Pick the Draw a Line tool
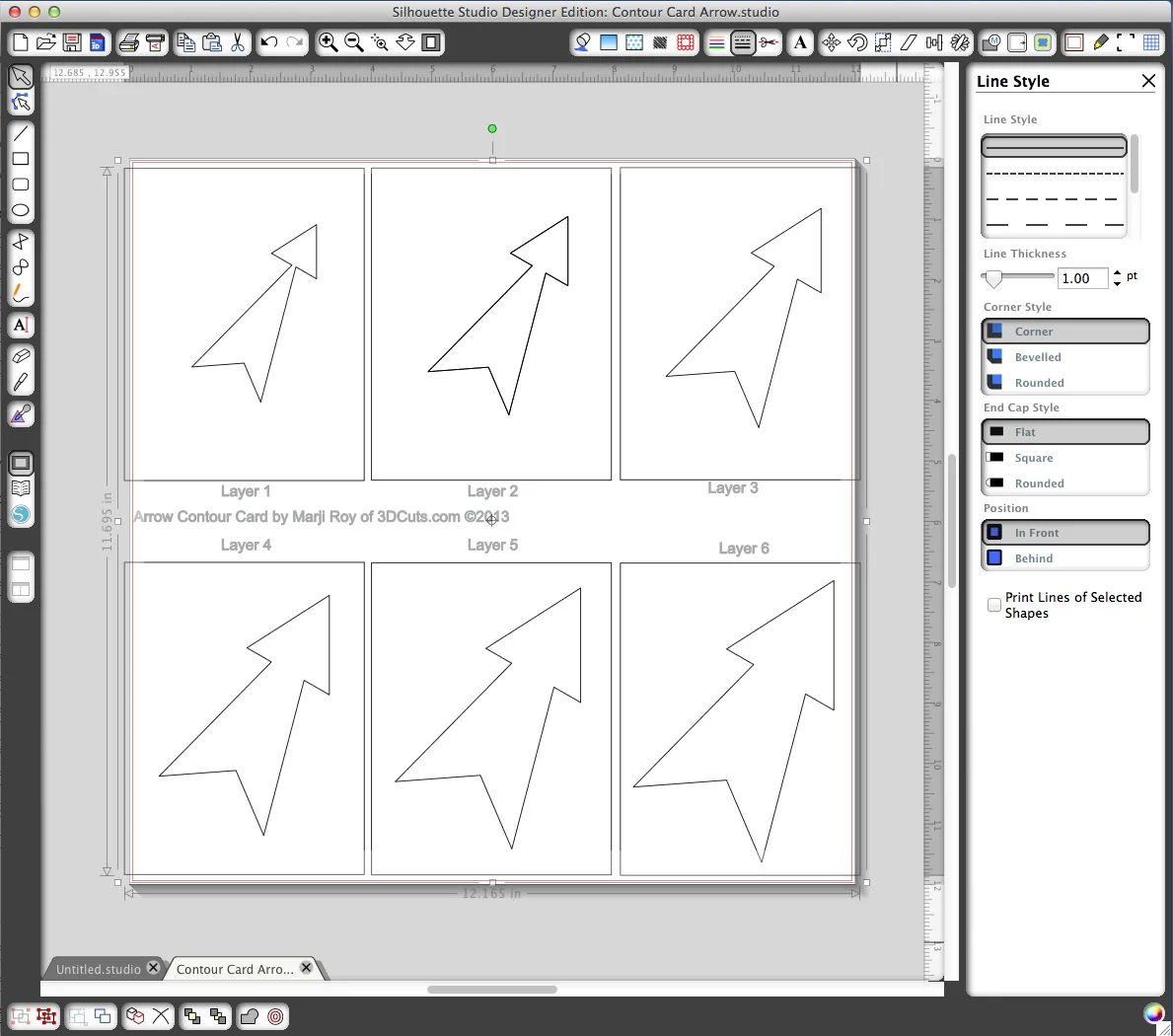 tap(20, 133)
